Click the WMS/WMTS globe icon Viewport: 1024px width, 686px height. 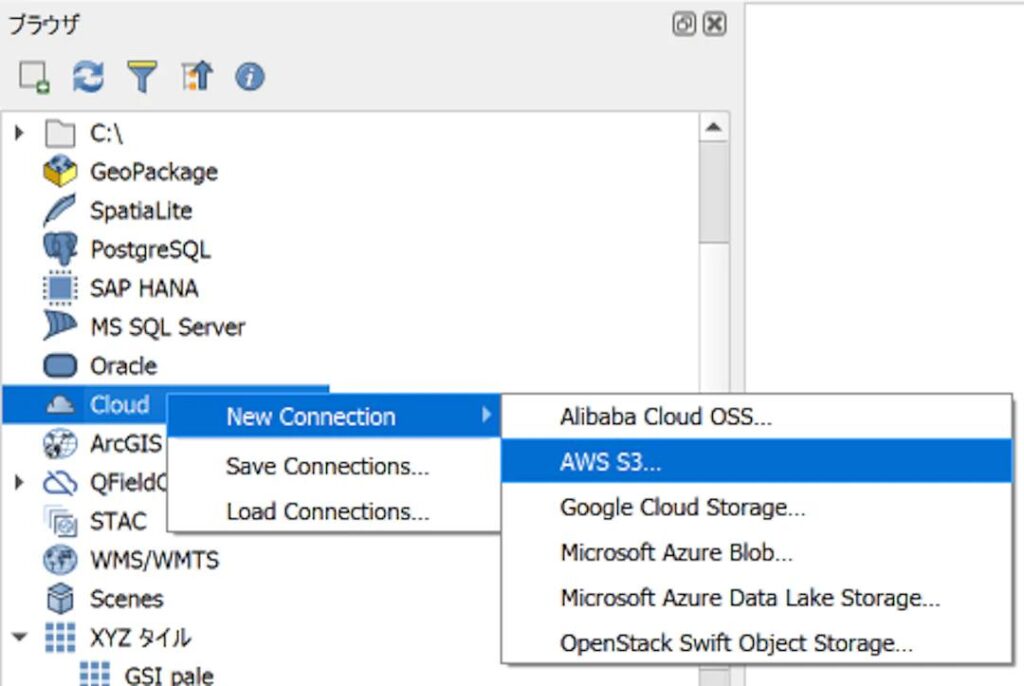click(60, 560)
